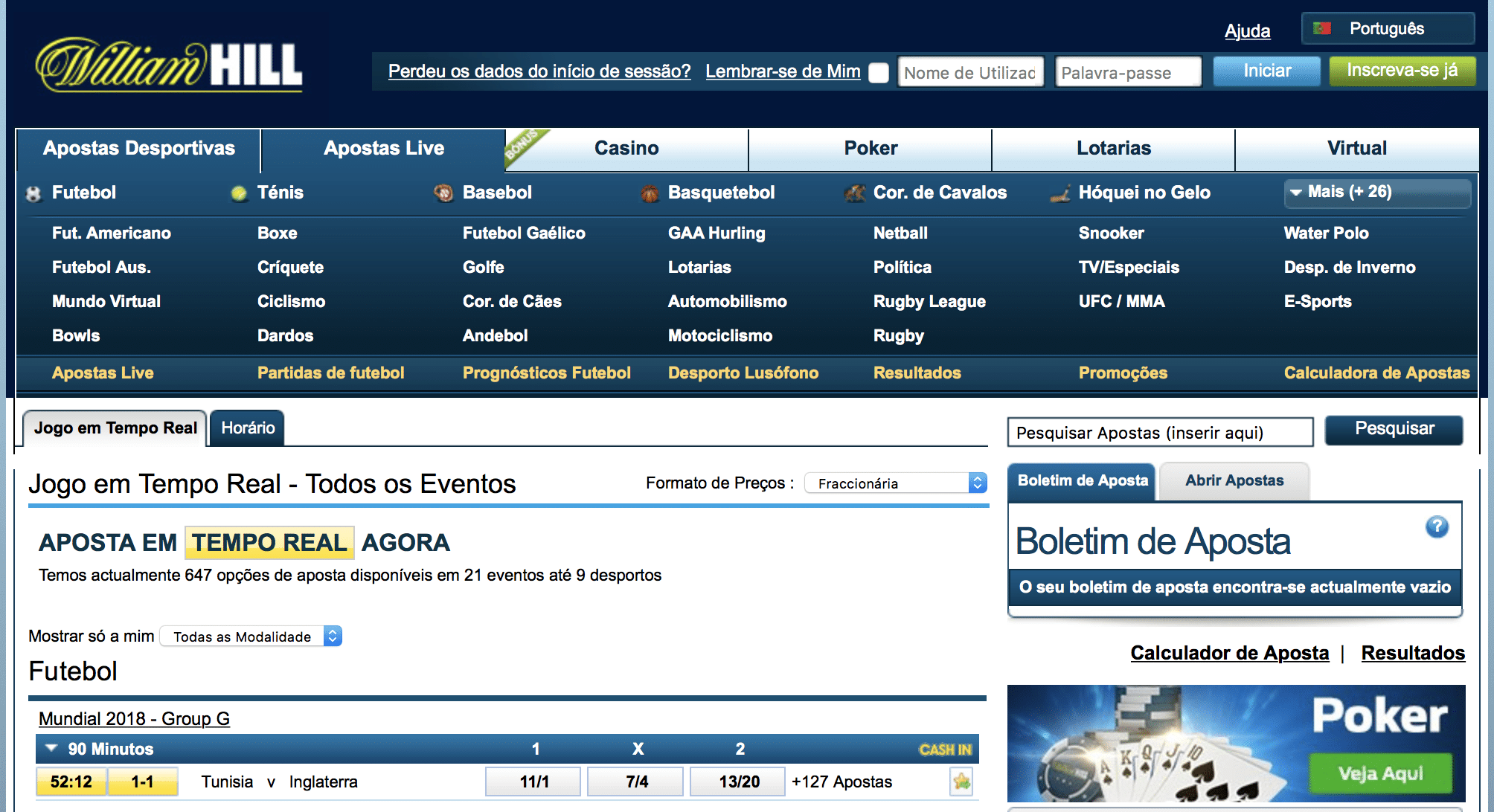Open the Português language selector
Viewport: 1494px width, 812px height.
(x=1388, y=29)
